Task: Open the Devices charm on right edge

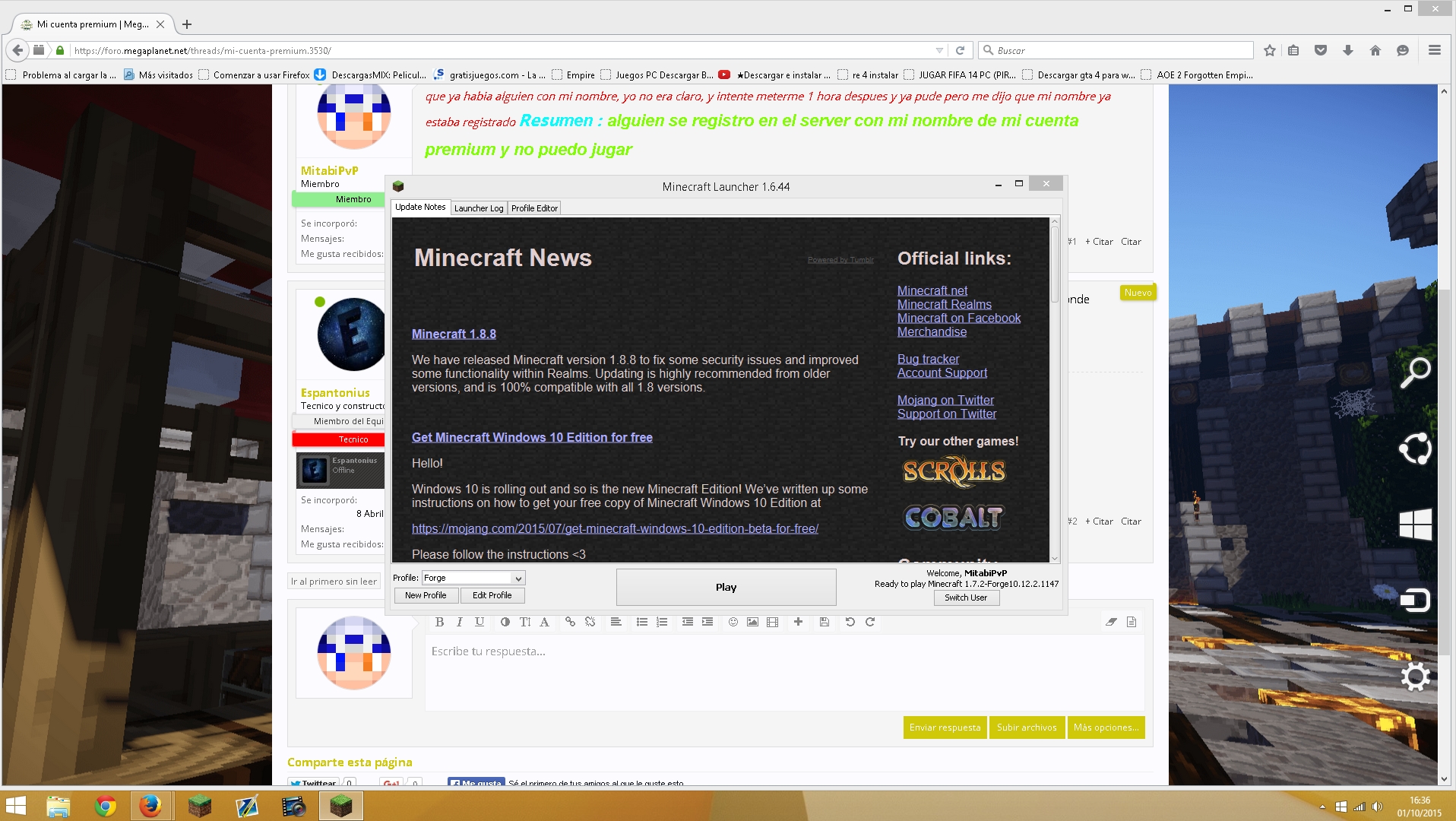Action: click(x=1415, y=601)
